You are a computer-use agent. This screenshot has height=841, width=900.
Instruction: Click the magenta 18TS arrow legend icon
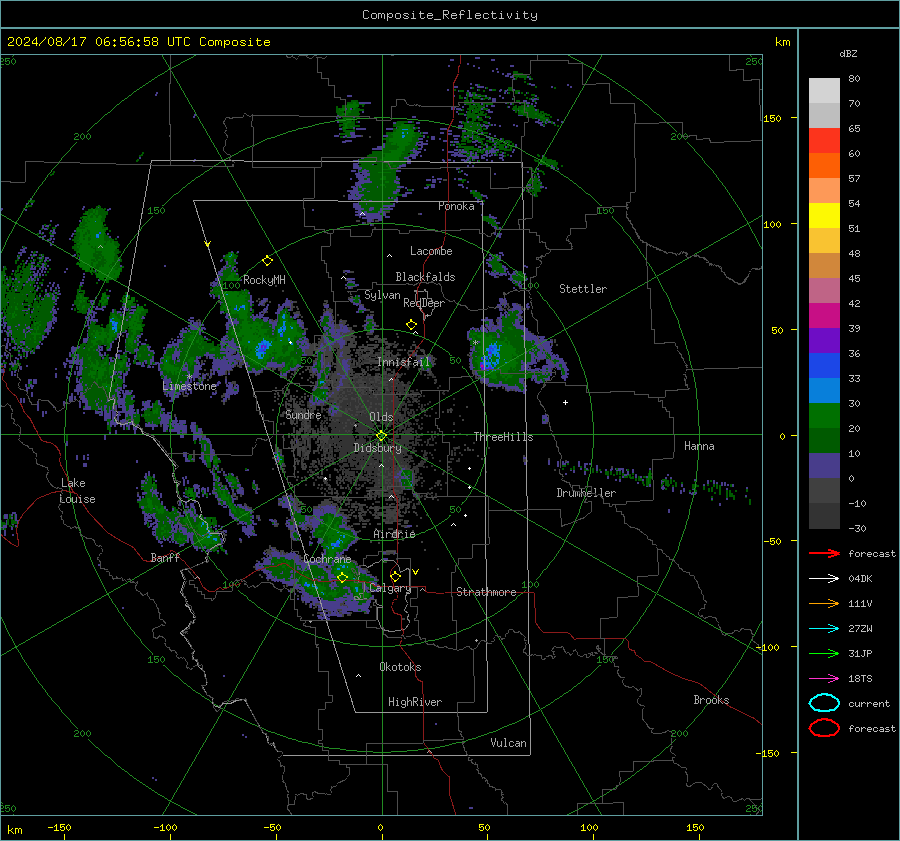pos(824,679)
